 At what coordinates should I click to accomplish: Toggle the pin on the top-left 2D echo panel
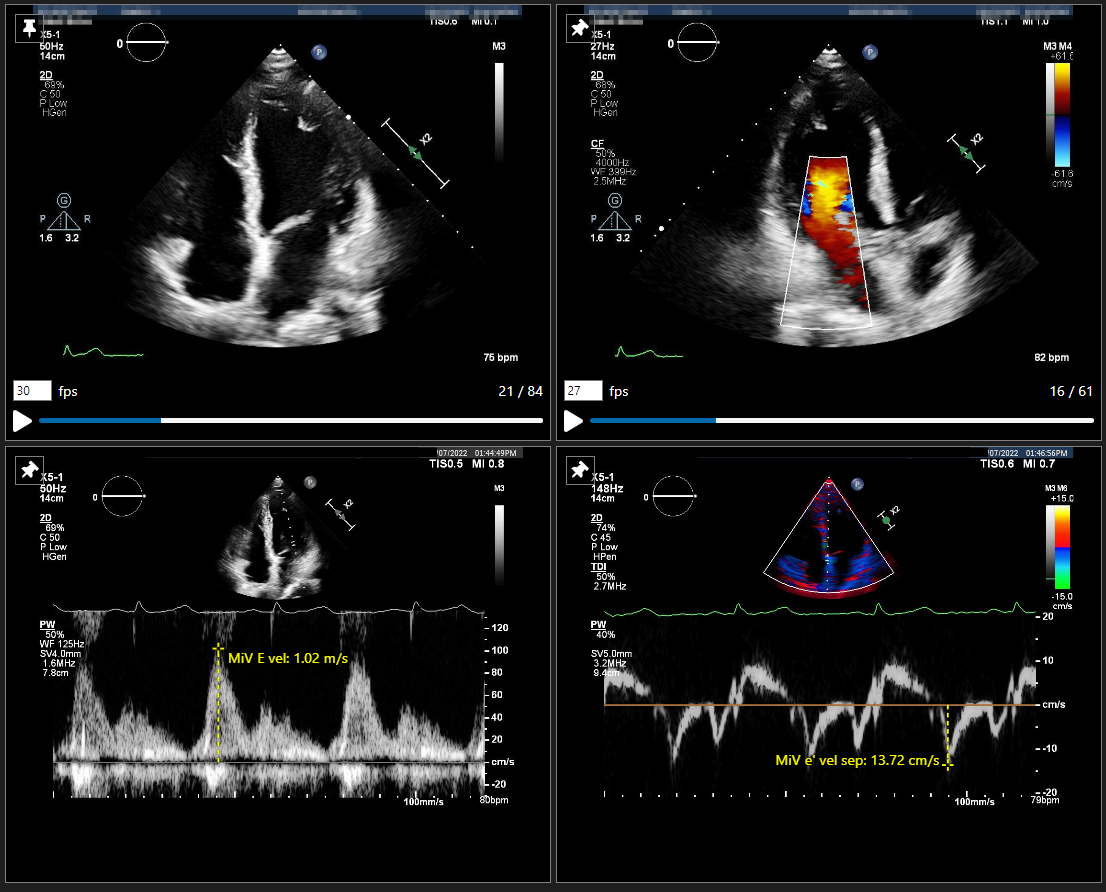point(31,28)
